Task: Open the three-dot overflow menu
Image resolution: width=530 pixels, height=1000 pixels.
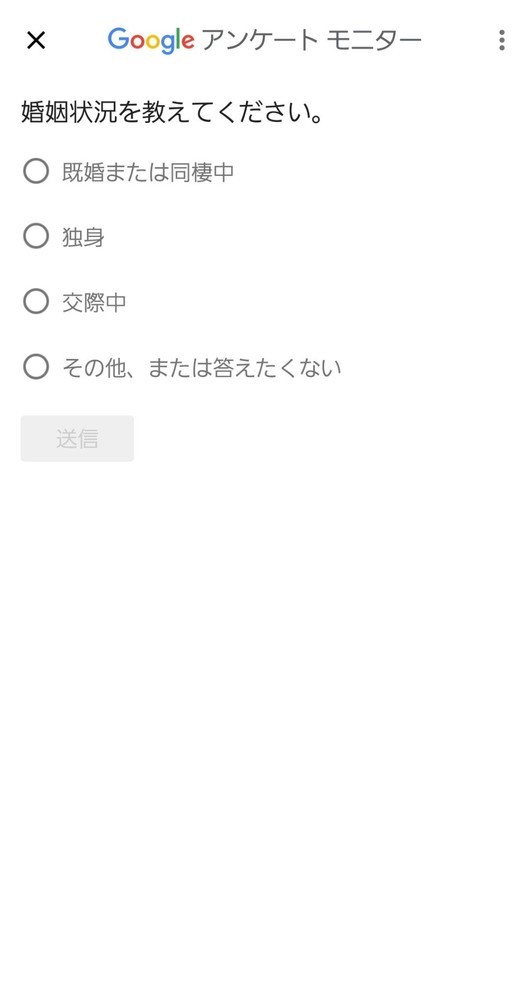Action: [502, 40]
